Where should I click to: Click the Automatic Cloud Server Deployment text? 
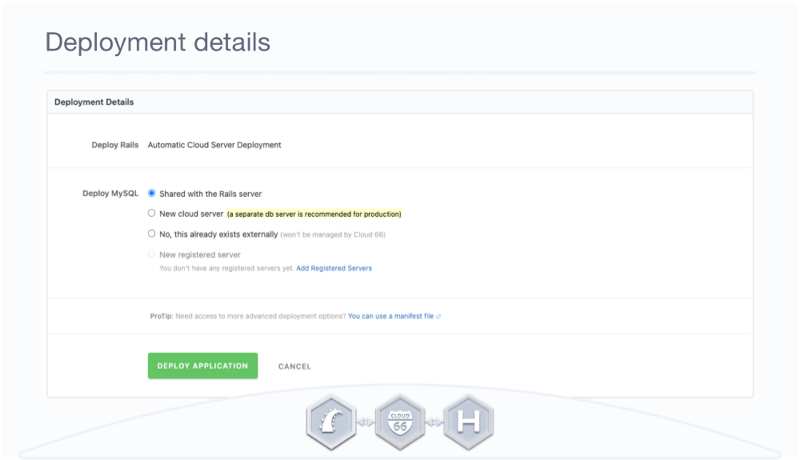214,145
